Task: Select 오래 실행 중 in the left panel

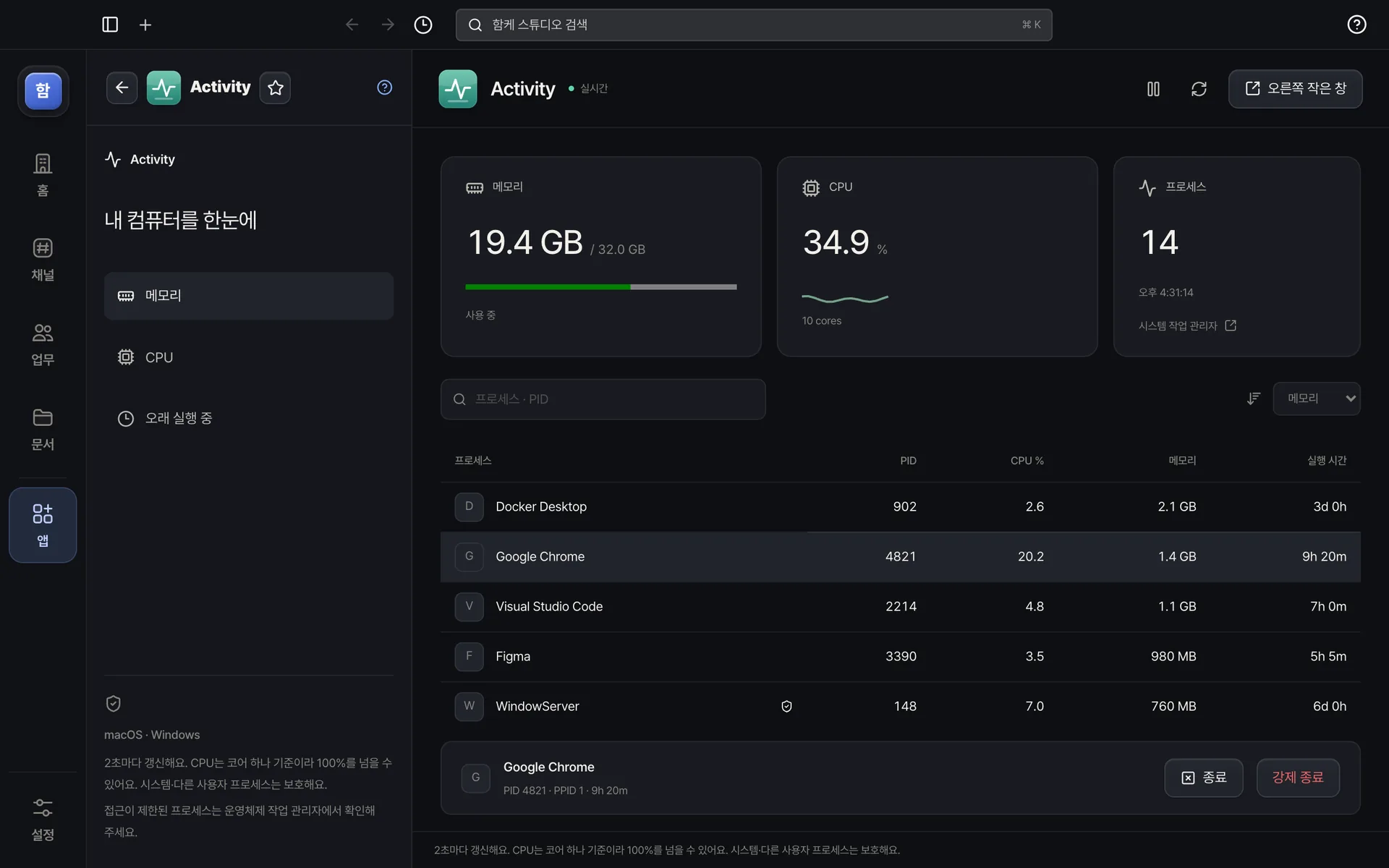Action: [x=249, y=418]
